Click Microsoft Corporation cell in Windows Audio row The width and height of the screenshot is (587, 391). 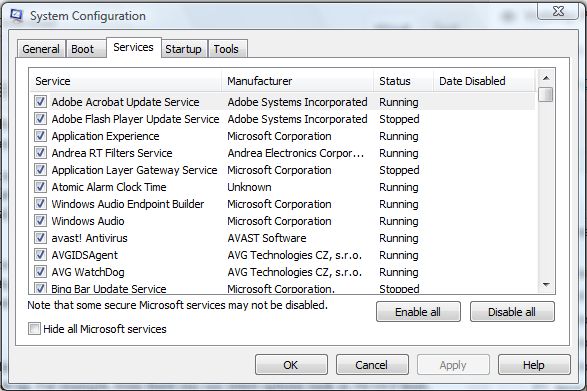(279, 221)
